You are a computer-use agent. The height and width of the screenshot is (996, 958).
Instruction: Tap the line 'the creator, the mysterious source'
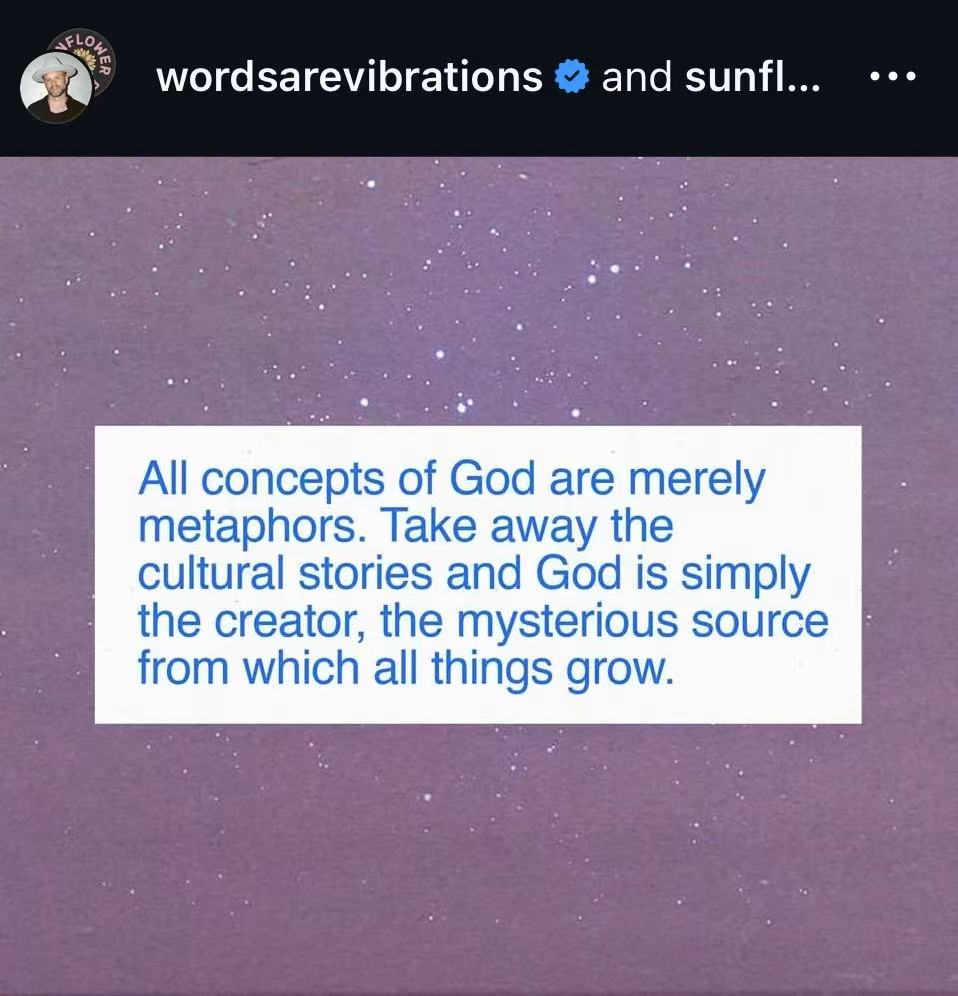483,622
